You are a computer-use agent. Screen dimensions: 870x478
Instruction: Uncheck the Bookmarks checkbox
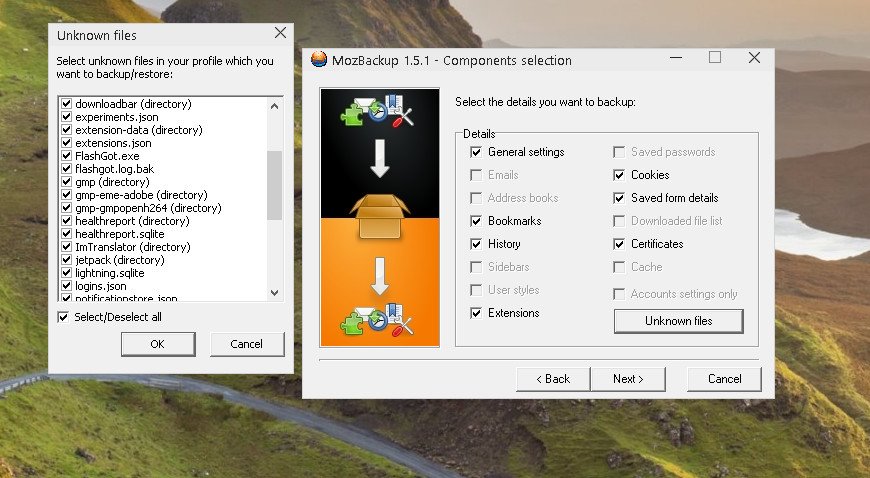476,221
